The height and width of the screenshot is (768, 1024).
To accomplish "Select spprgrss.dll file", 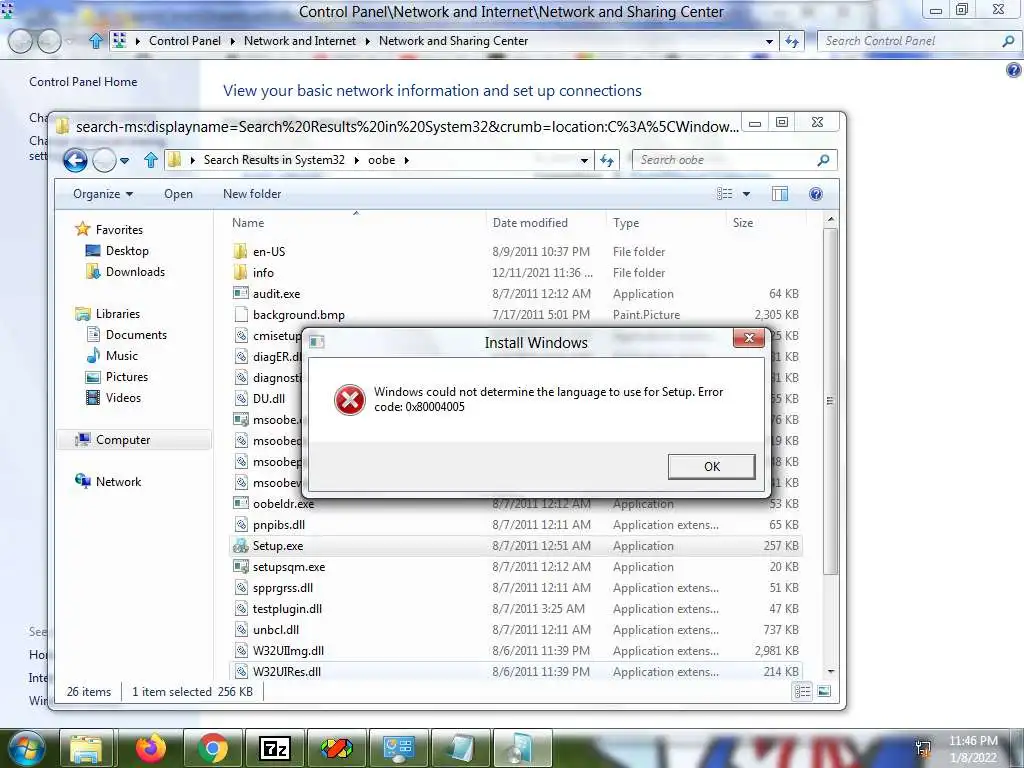I will (x=283, y=588).
